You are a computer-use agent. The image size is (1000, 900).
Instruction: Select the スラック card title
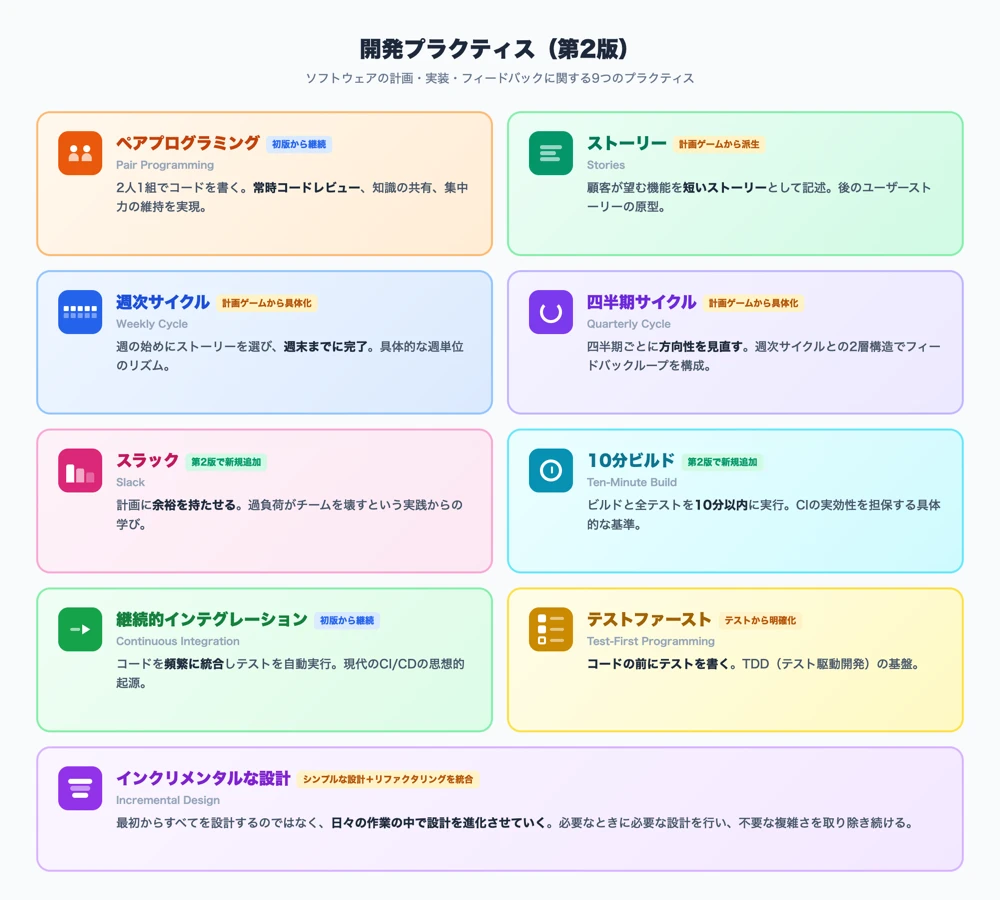(x=147, y=461)
